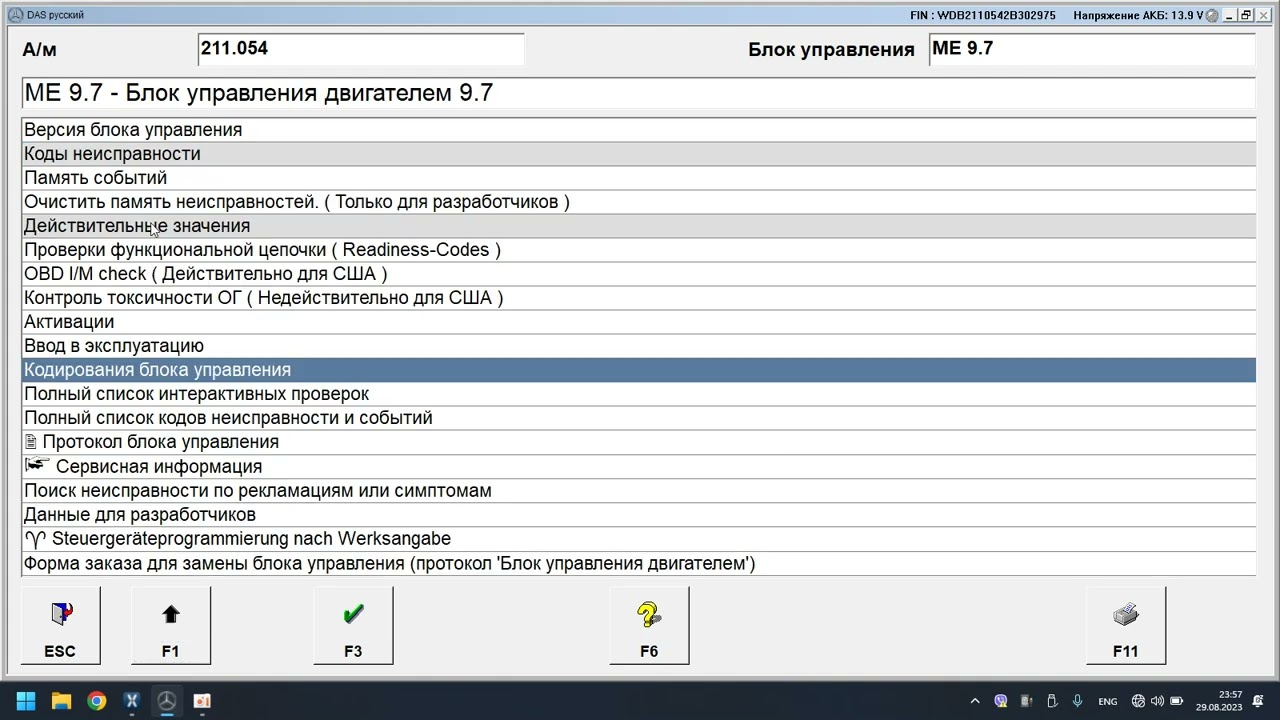Open Полный список кодов неисправности и событий
The width and height of the screenshot is (1280, 720).
639,418
